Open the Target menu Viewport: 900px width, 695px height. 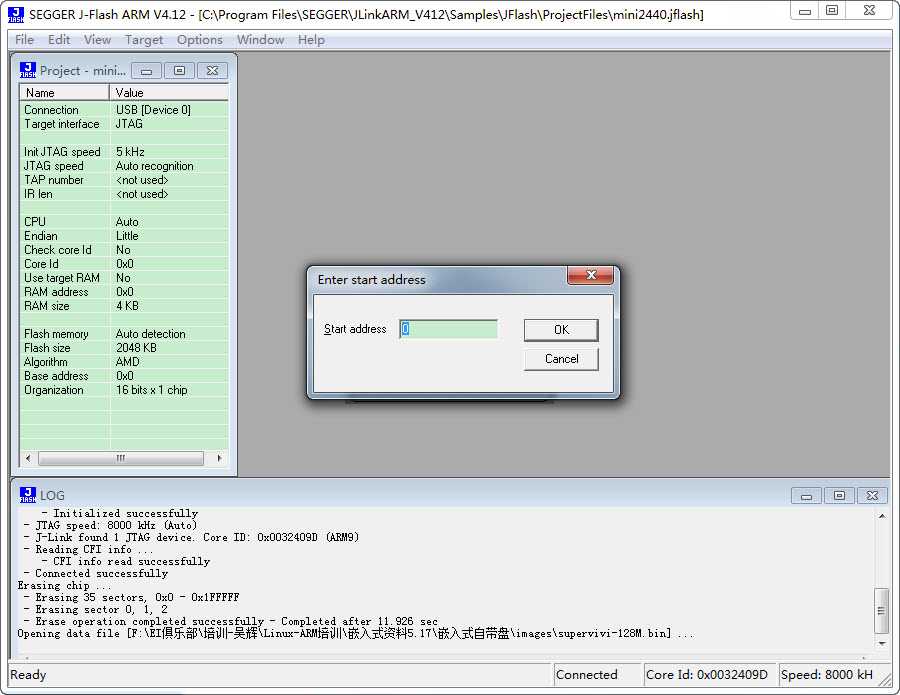[144, 40]
